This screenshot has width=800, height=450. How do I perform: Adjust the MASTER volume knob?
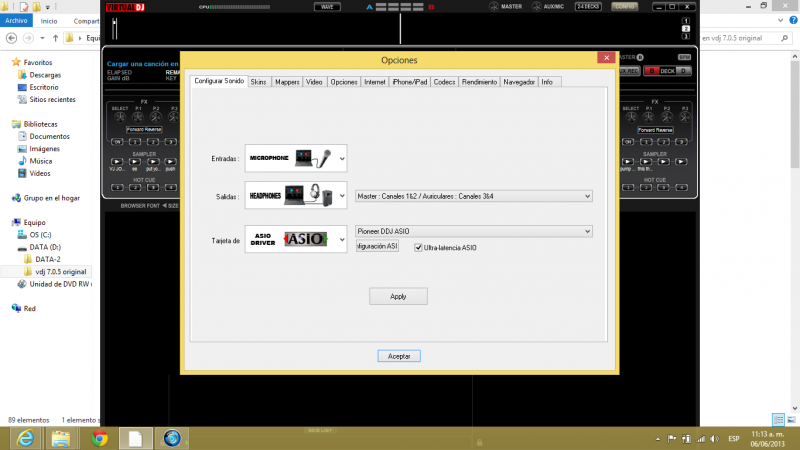[x=494, y=7]
